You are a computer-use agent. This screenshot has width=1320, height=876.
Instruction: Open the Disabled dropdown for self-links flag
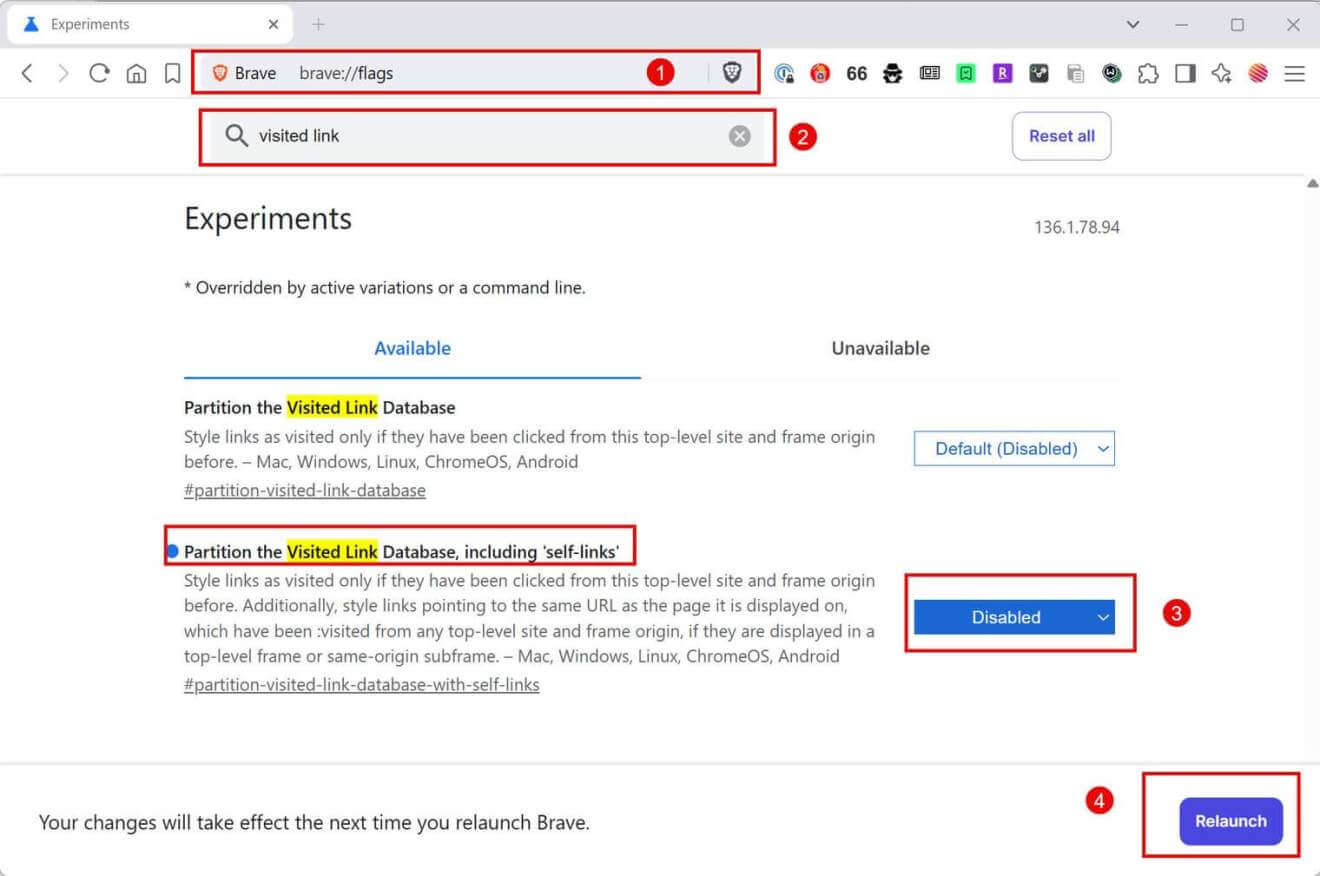click(1014, 617)
